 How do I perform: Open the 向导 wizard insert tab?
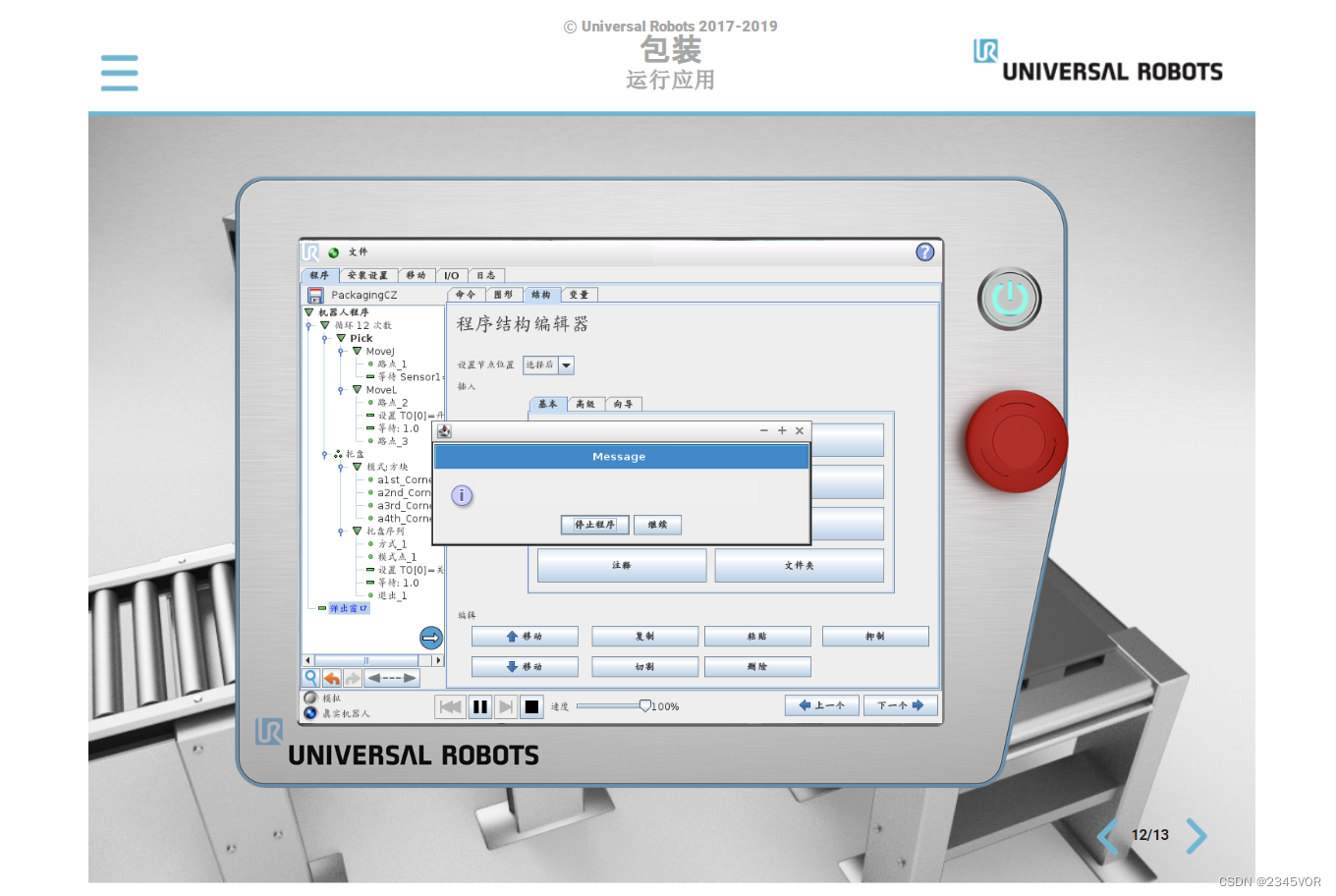(x=624, y=404)
